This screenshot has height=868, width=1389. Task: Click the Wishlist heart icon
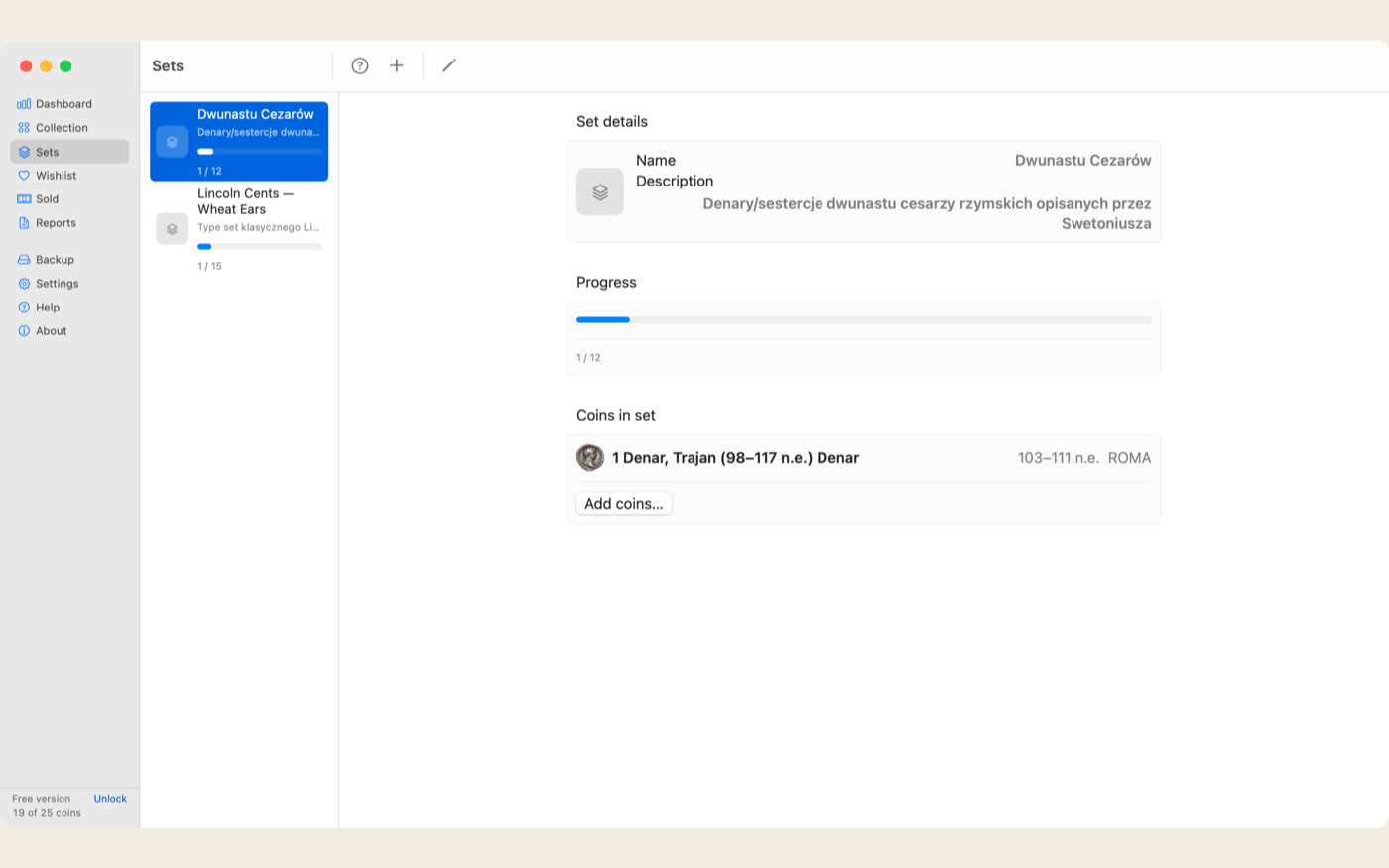(x=24, y=176)
